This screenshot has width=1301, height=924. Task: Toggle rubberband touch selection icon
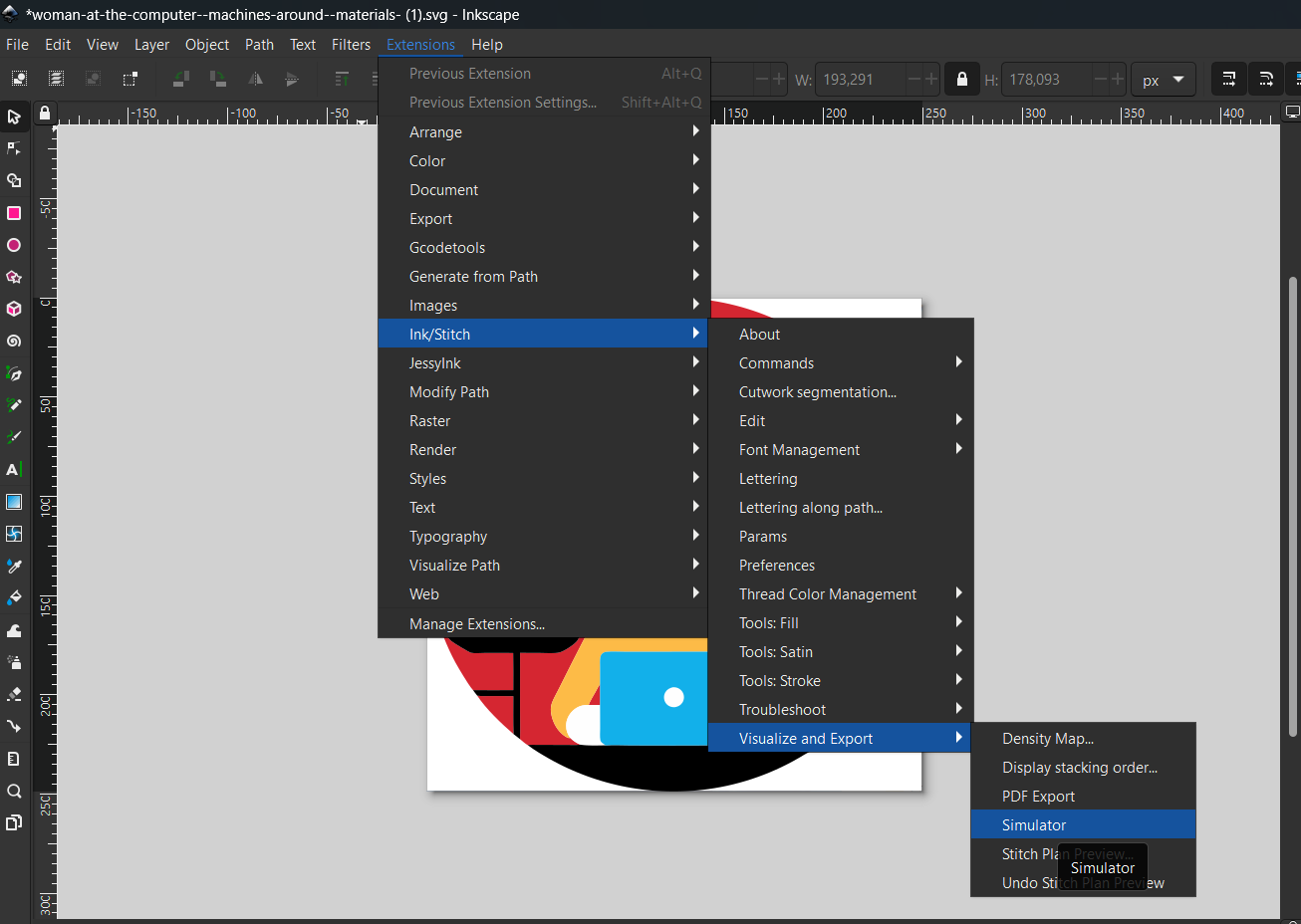pyautogui.click(x=130, y=79)
